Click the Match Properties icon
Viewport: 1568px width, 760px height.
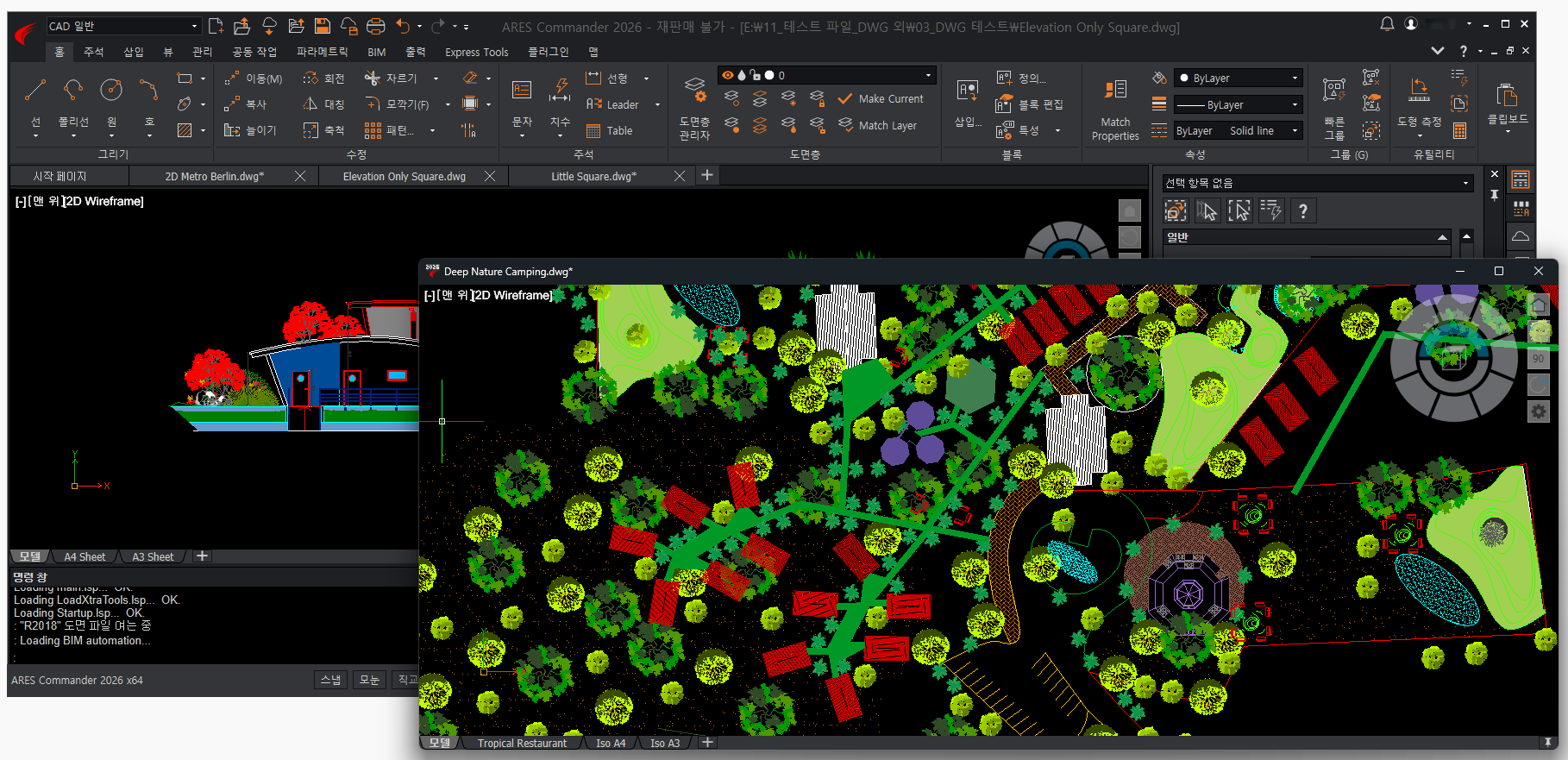1115,91
